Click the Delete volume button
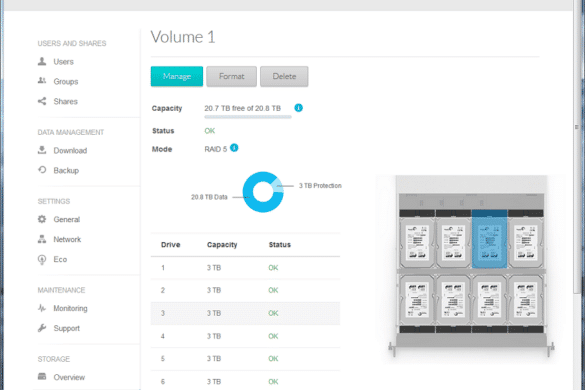 (x=284, y=77)
